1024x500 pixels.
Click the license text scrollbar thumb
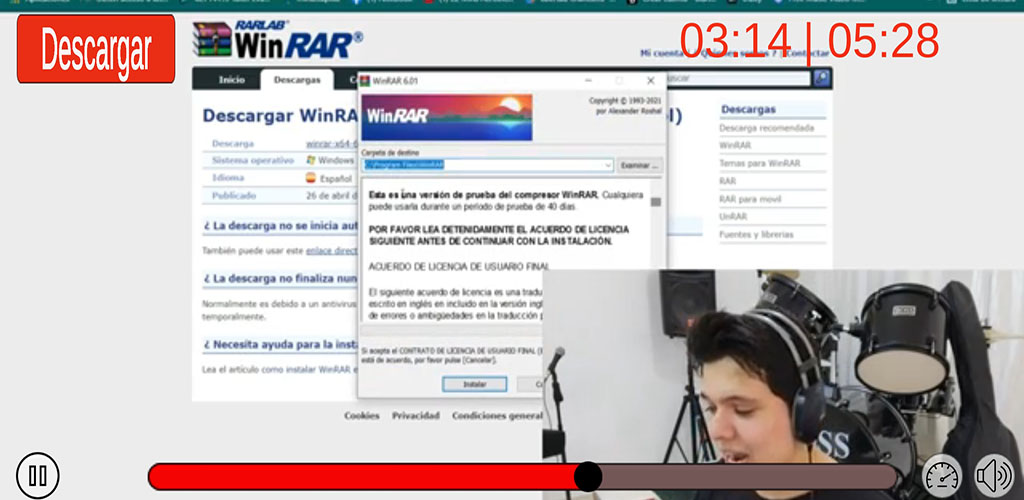656,202
